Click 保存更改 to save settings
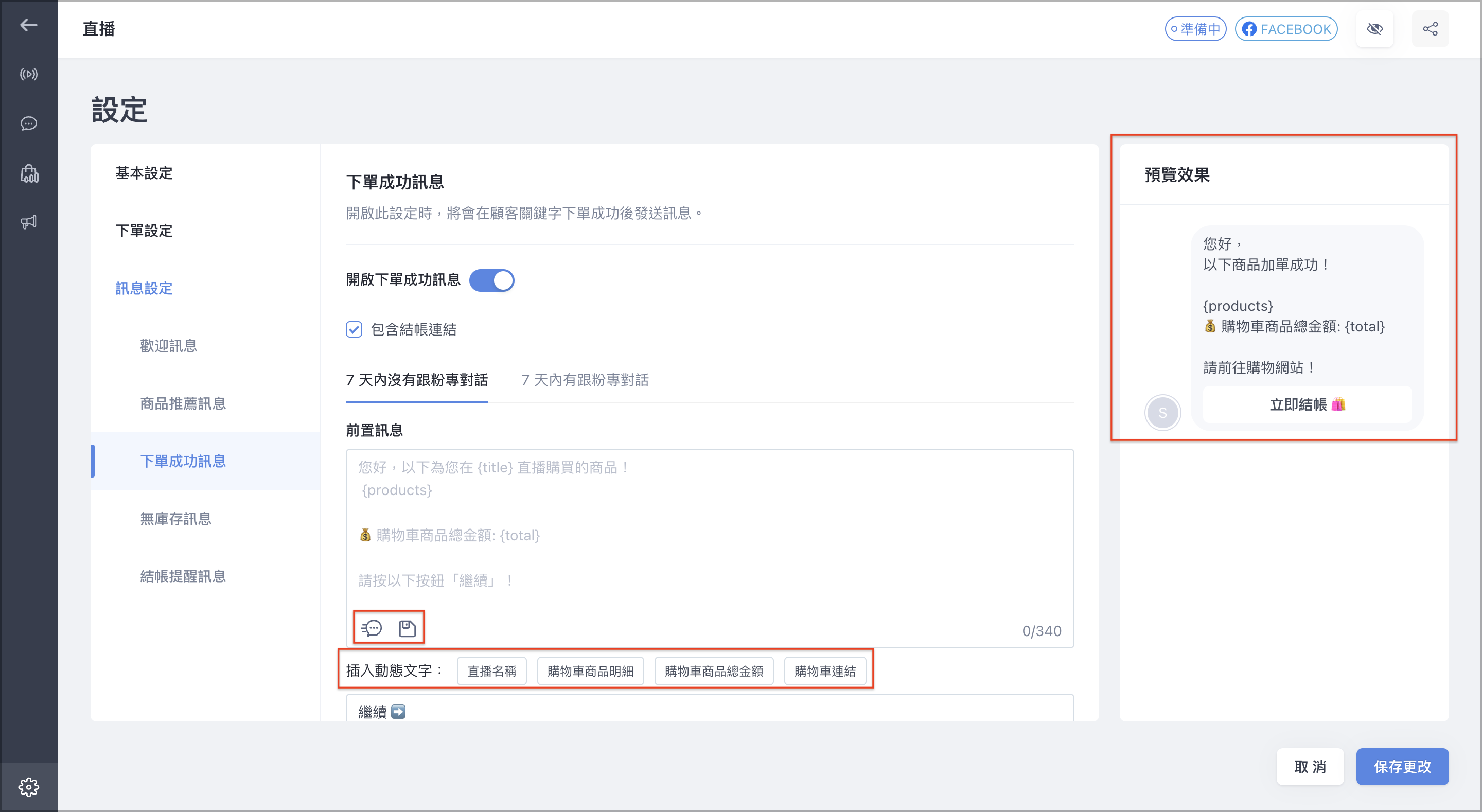This screenshot has height=812, width=1482. pyautogui.click(x=1402, y=767)
